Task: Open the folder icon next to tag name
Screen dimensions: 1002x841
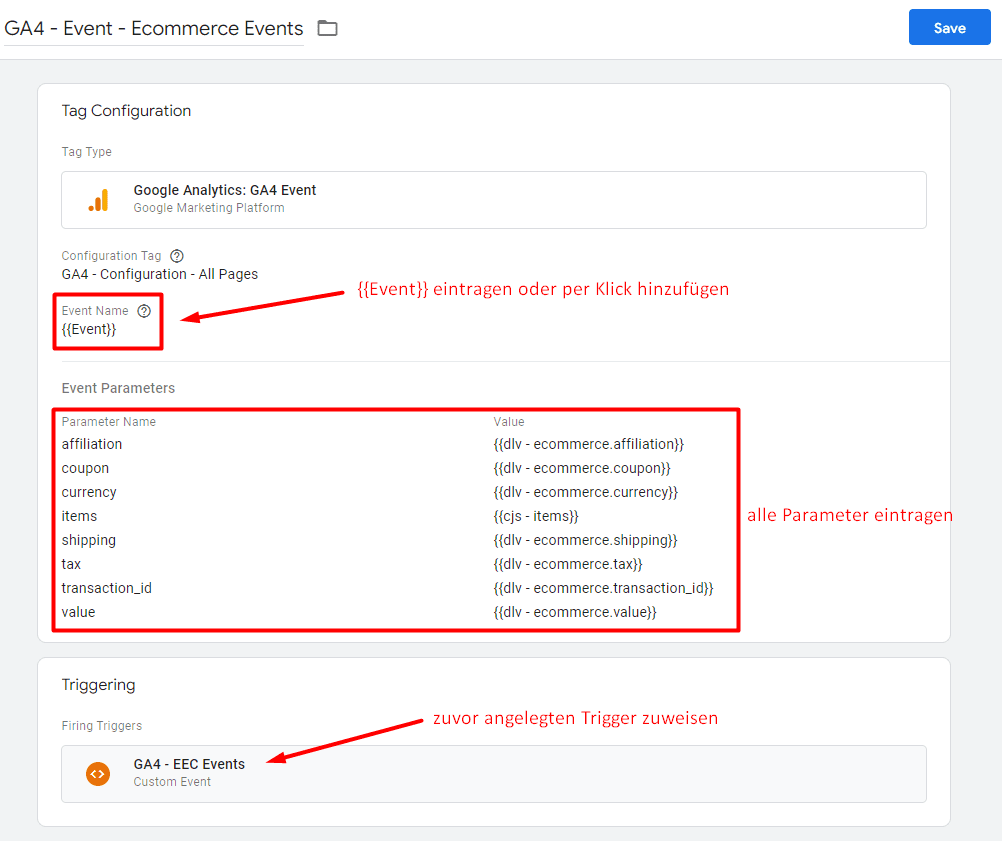Action: [327, 28]
